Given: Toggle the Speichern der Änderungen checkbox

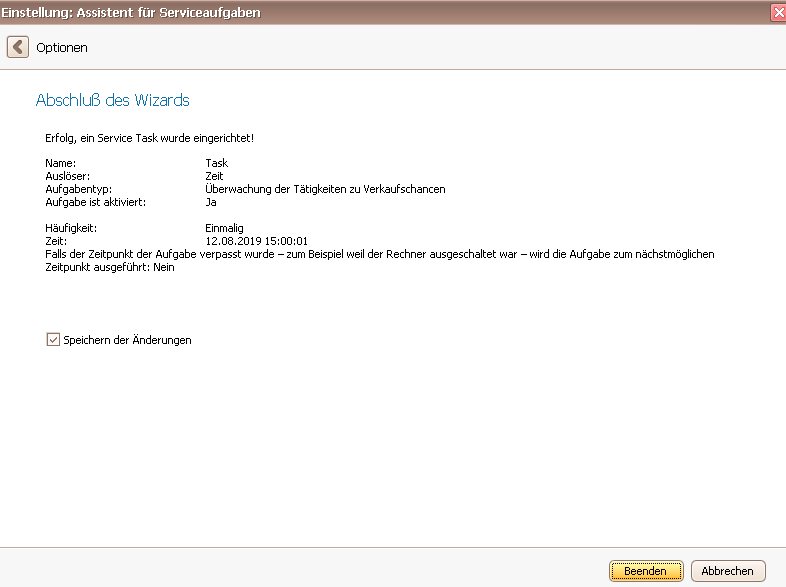Looking at the screenshot, I should 53,340.
